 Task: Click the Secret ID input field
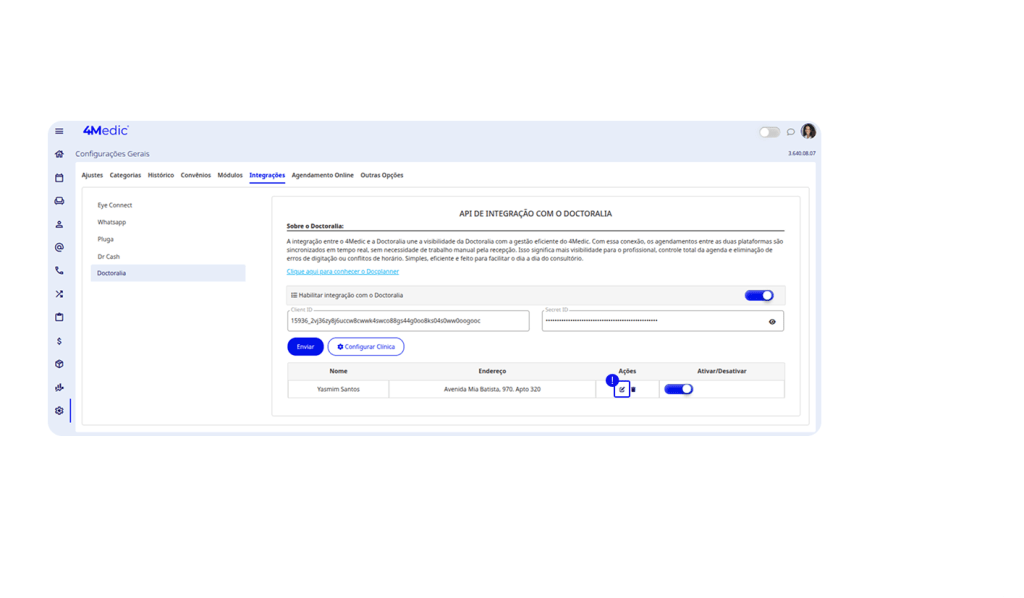tap(663, 321)
